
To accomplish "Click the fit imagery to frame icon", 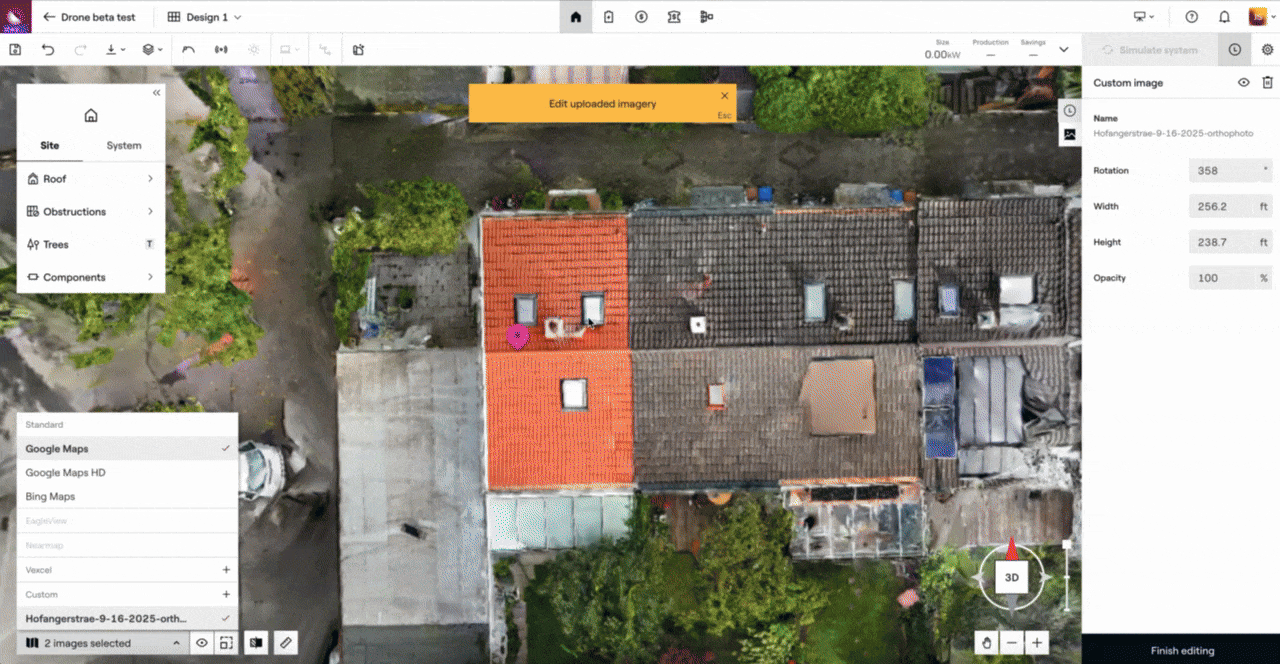I will pos(227,643).
